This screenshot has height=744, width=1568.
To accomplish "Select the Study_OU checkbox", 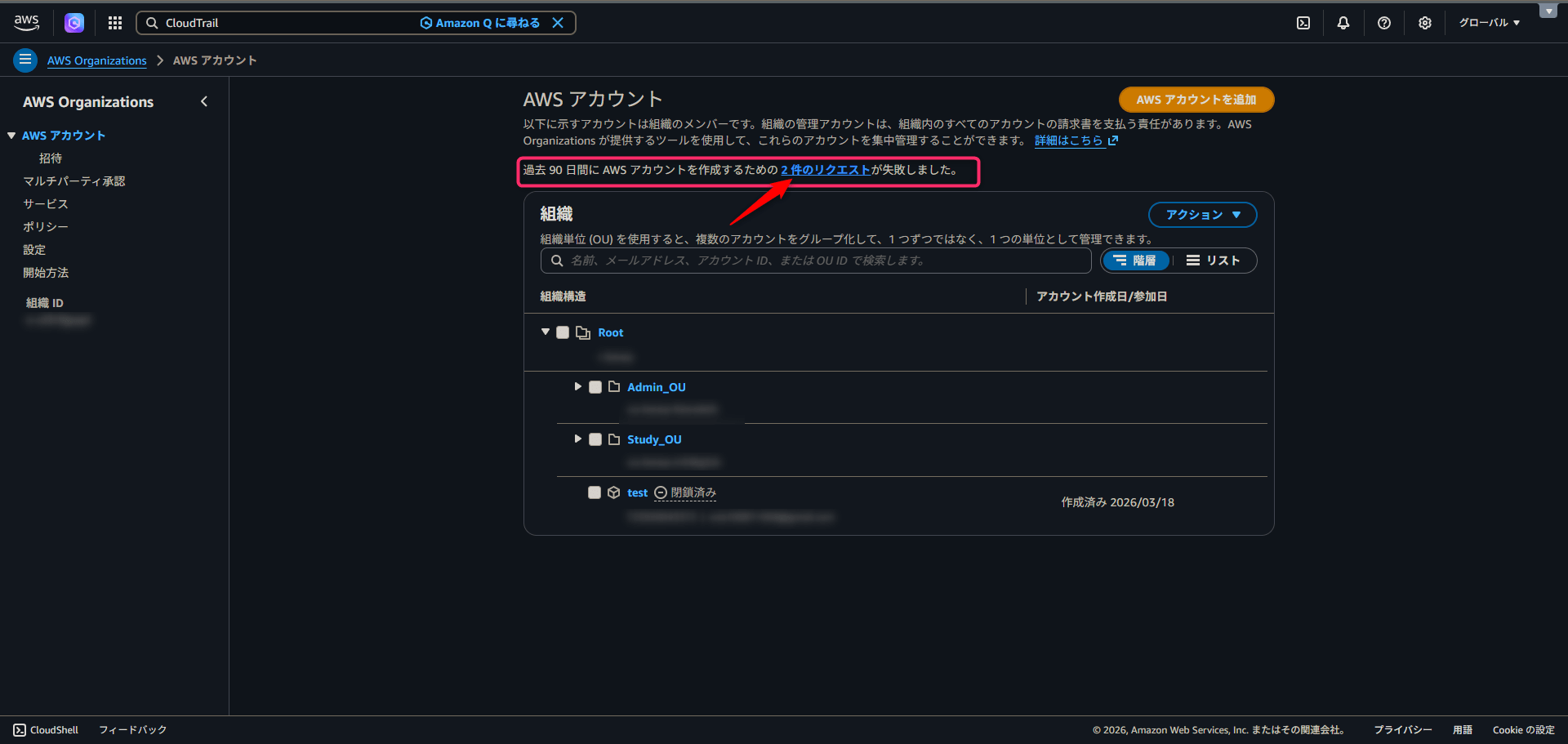I will point(595,439).
